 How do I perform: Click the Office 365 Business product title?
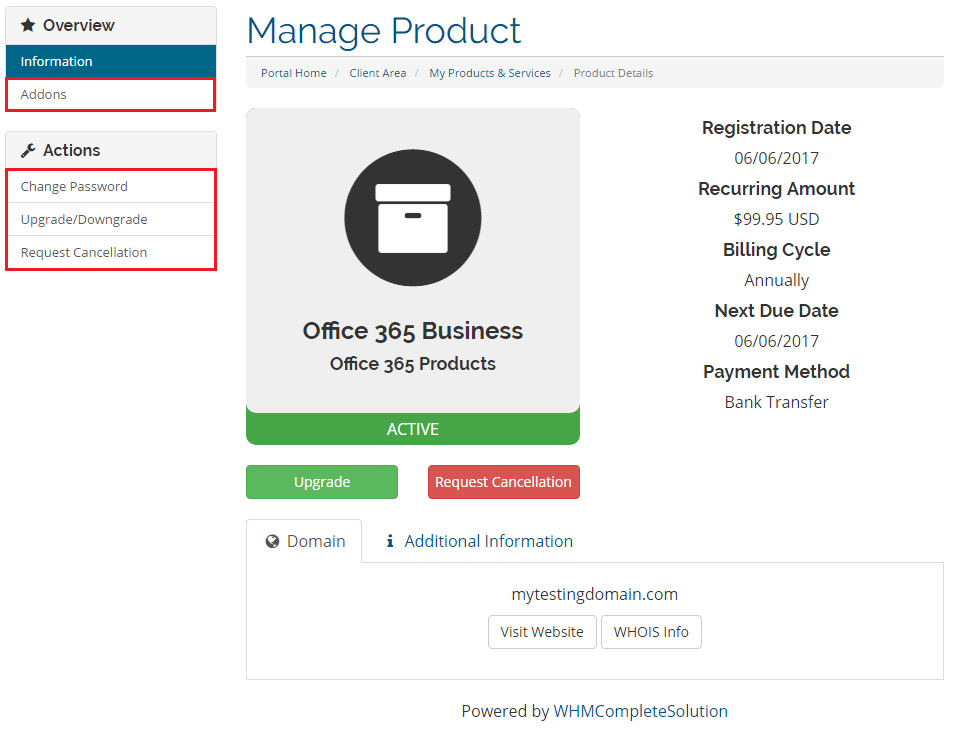pyautogui.click(x=413, y=331)
